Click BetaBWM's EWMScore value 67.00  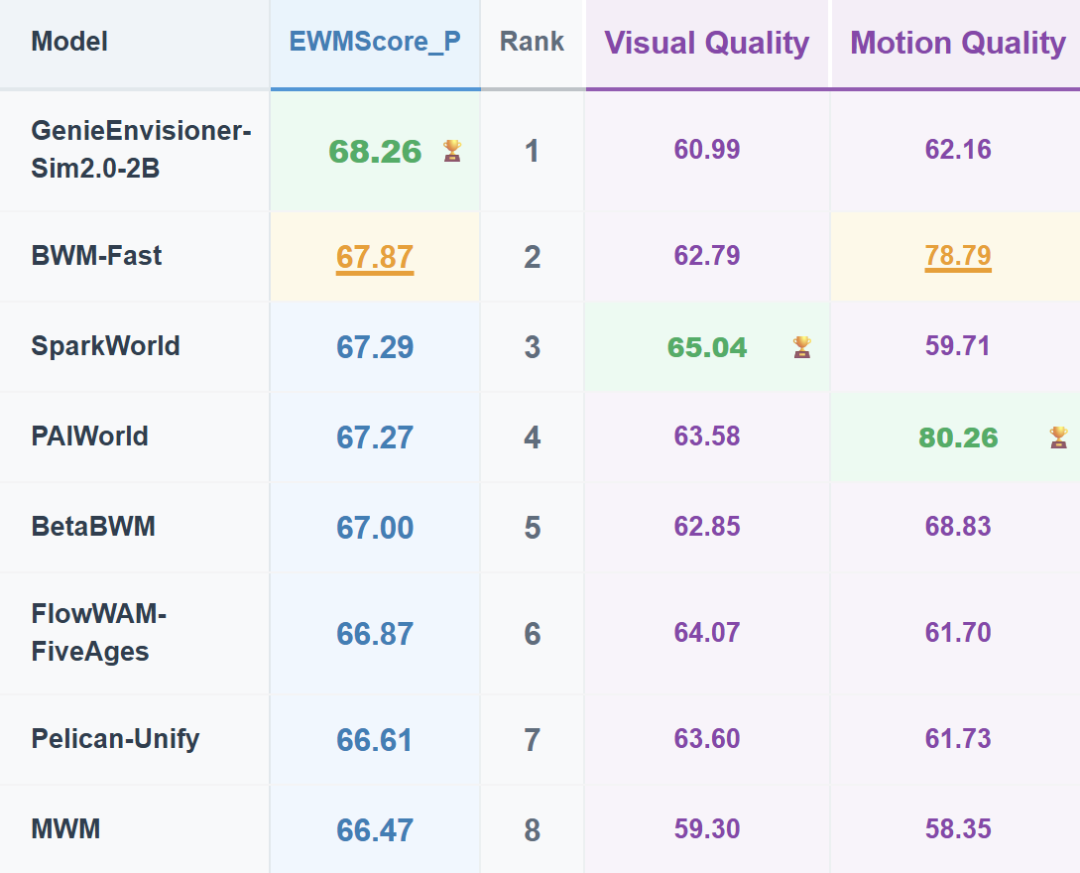click(375, 528)
